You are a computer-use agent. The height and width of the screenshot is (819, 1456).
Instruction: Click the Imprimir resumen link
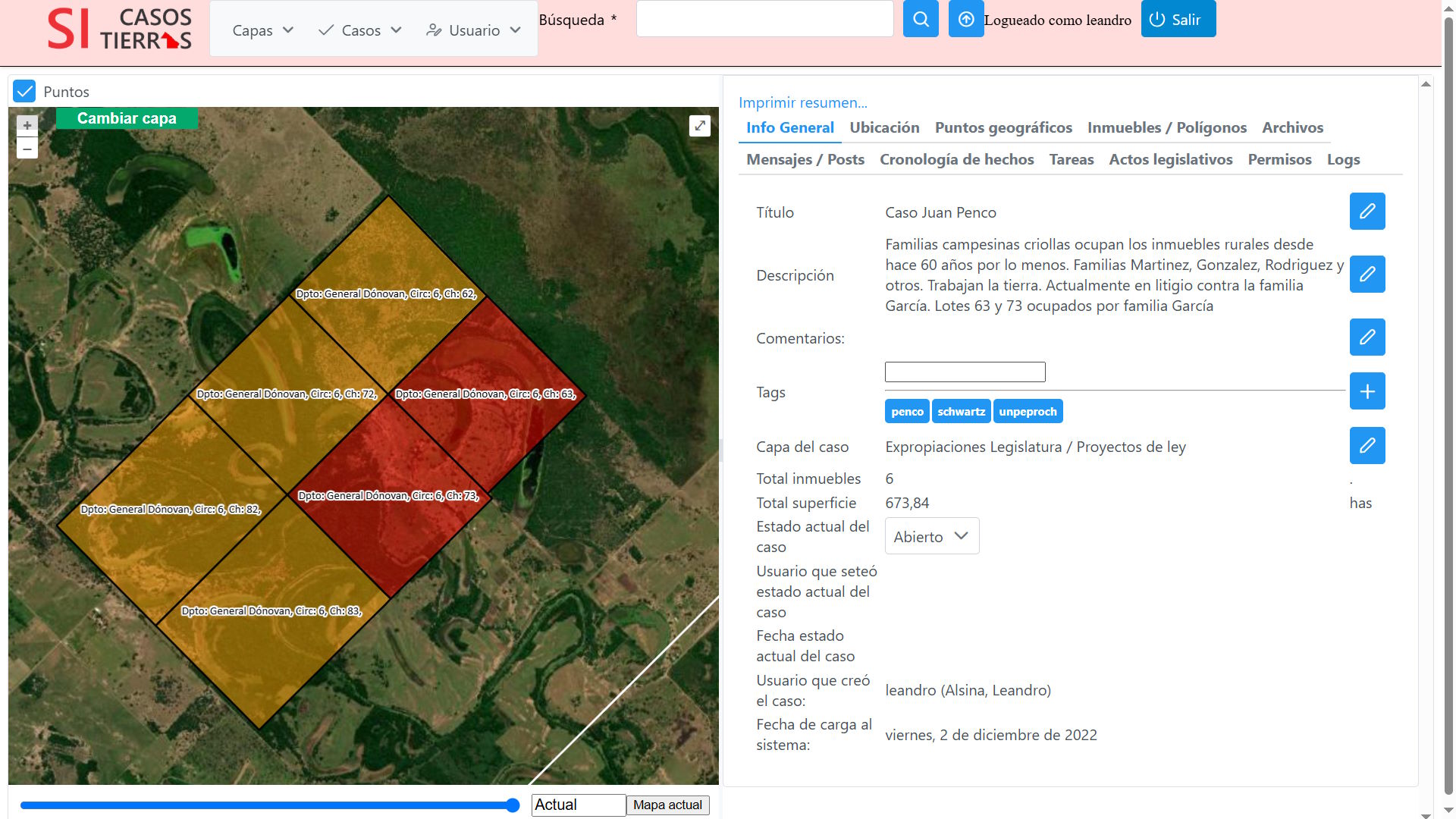(x=802, y=102)
